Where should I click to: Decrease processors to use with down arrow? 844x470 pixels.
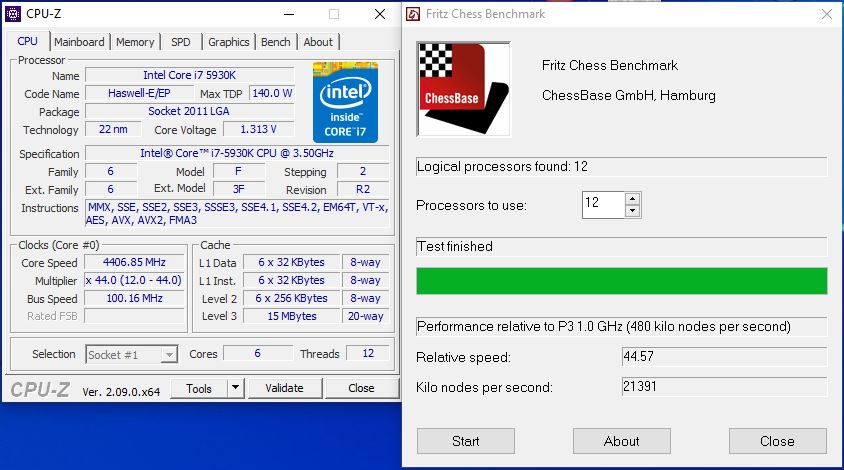(633, 211)
